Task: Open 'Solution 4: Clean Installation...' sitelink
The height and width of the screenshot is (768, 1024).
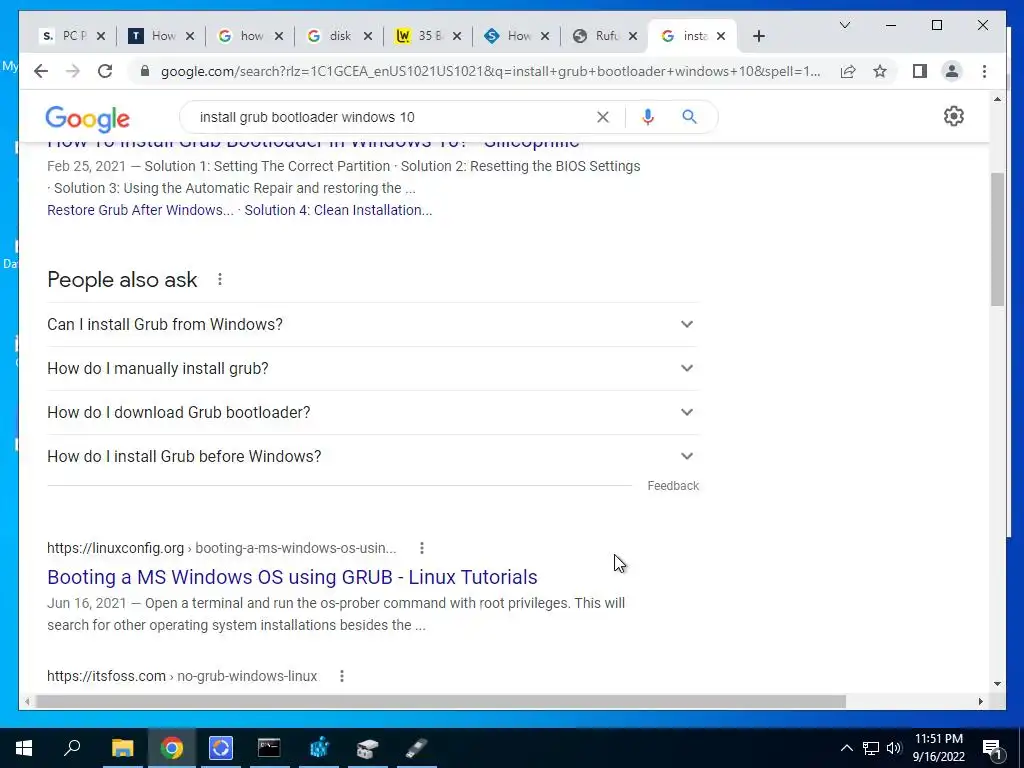Action: (338, 210)
